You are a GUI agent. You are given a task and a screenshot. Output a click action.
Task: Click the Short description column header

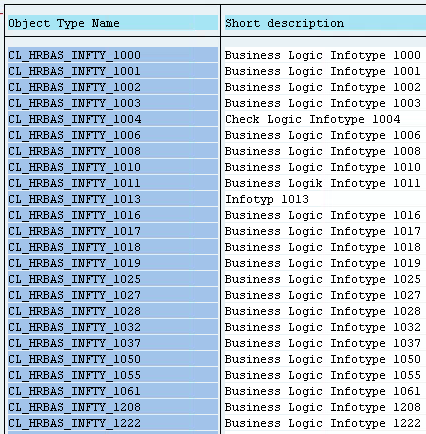pyautogui.click(x=325, y=23)
